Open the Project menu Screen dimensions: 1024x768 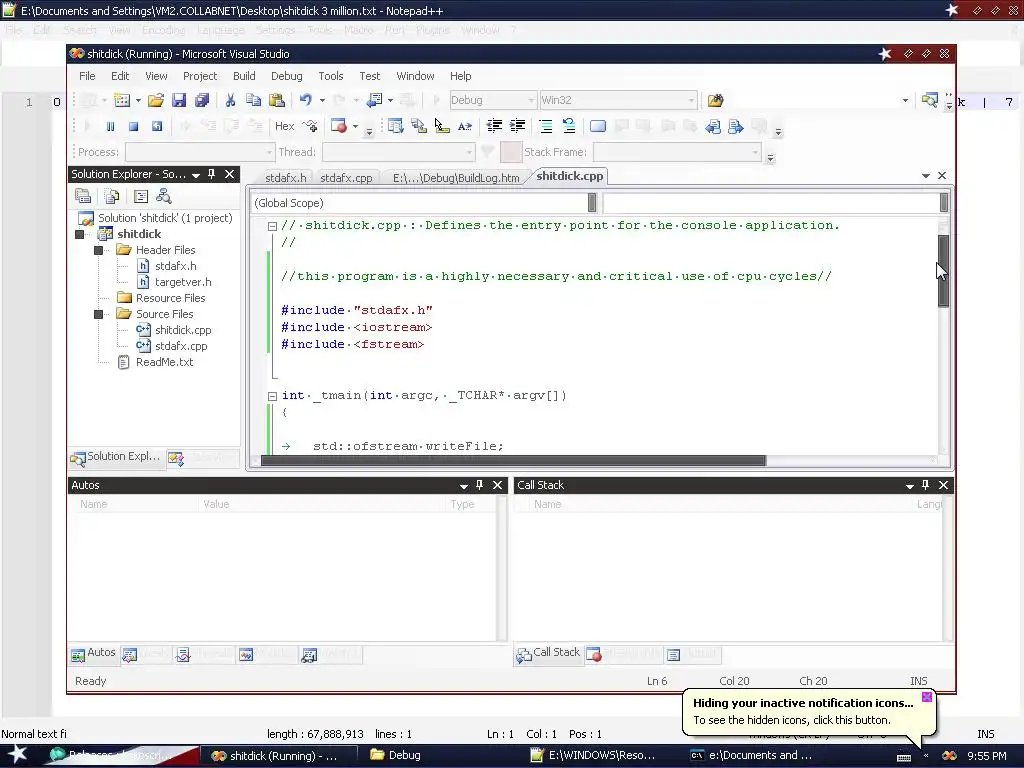coord(200,76)
